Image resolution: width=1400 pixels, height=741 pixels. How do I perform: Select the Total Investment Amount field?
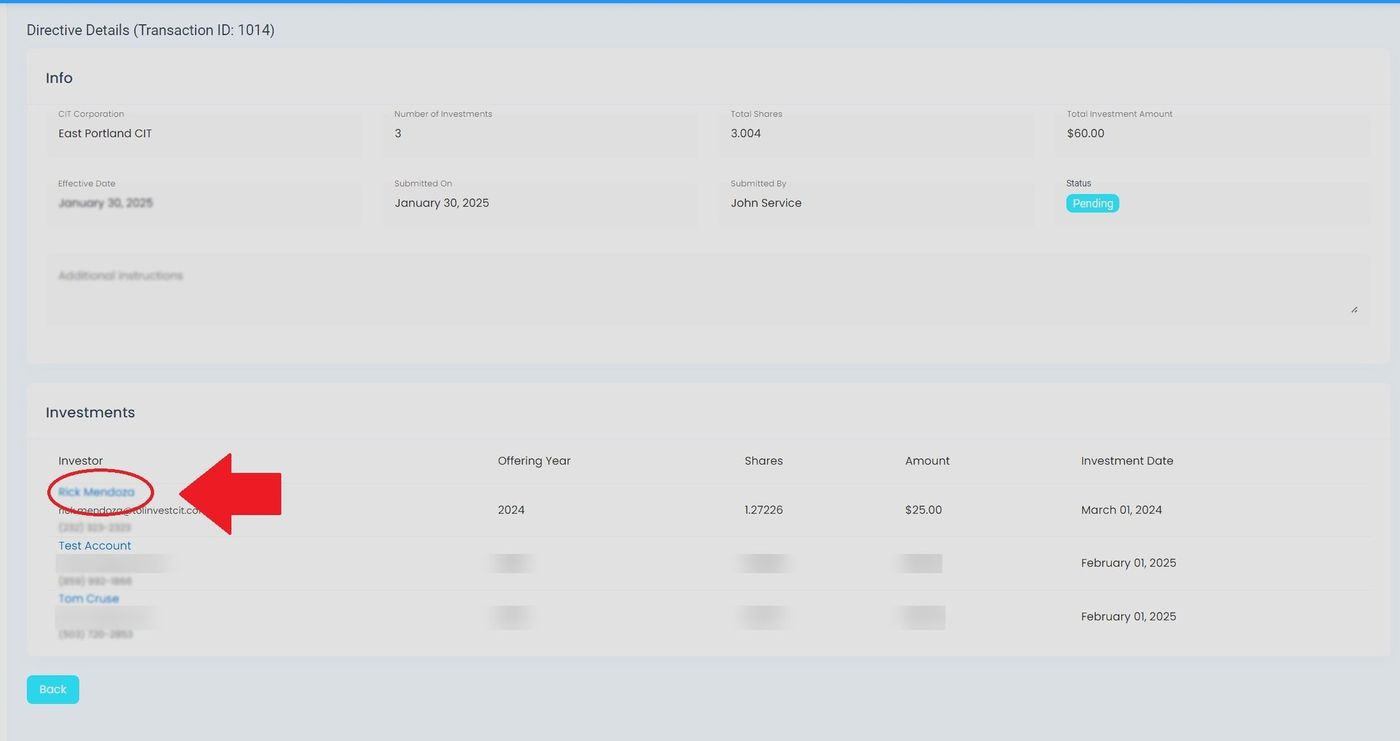pos(1212,133)
